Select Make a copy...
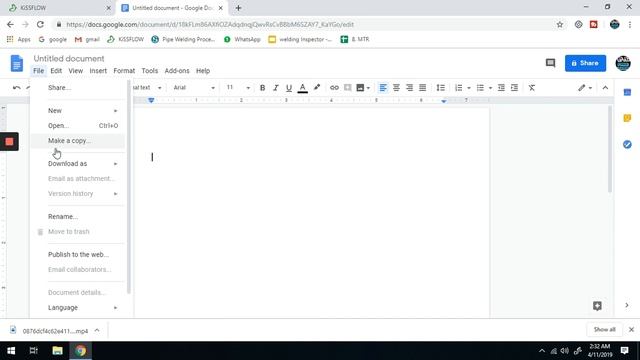The height and width of the screenshot is (360, 640). coord(78,141)
